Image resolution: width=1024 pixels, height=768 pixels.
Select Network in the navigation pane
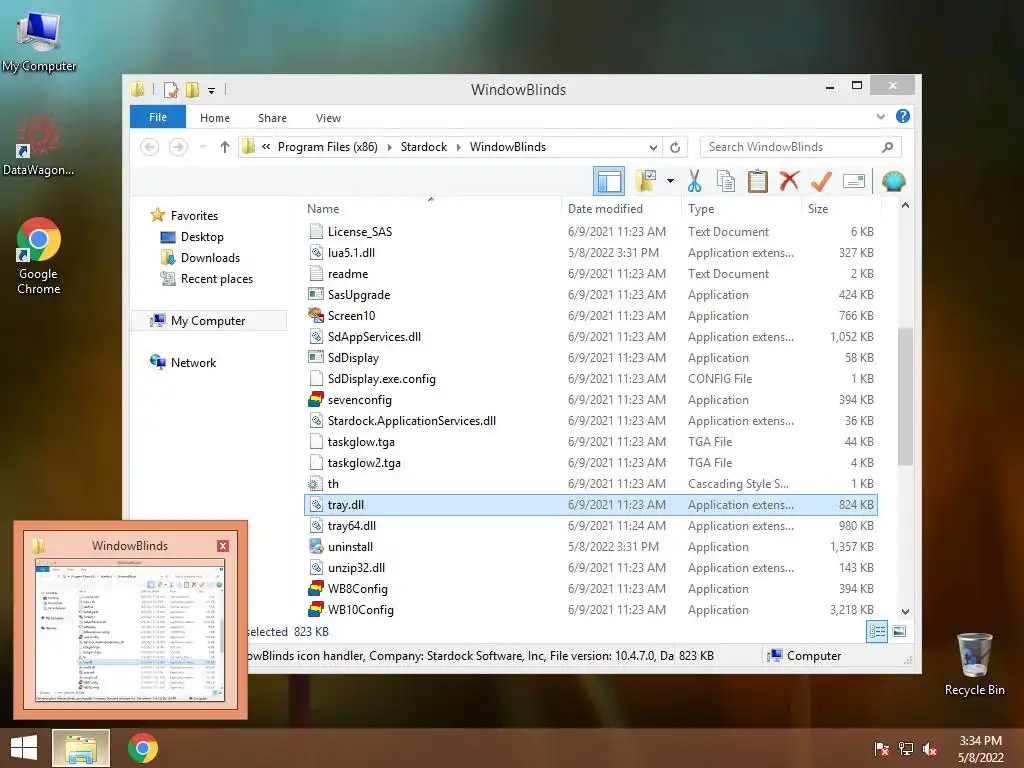pyautogui.click(x=193, y=362)
